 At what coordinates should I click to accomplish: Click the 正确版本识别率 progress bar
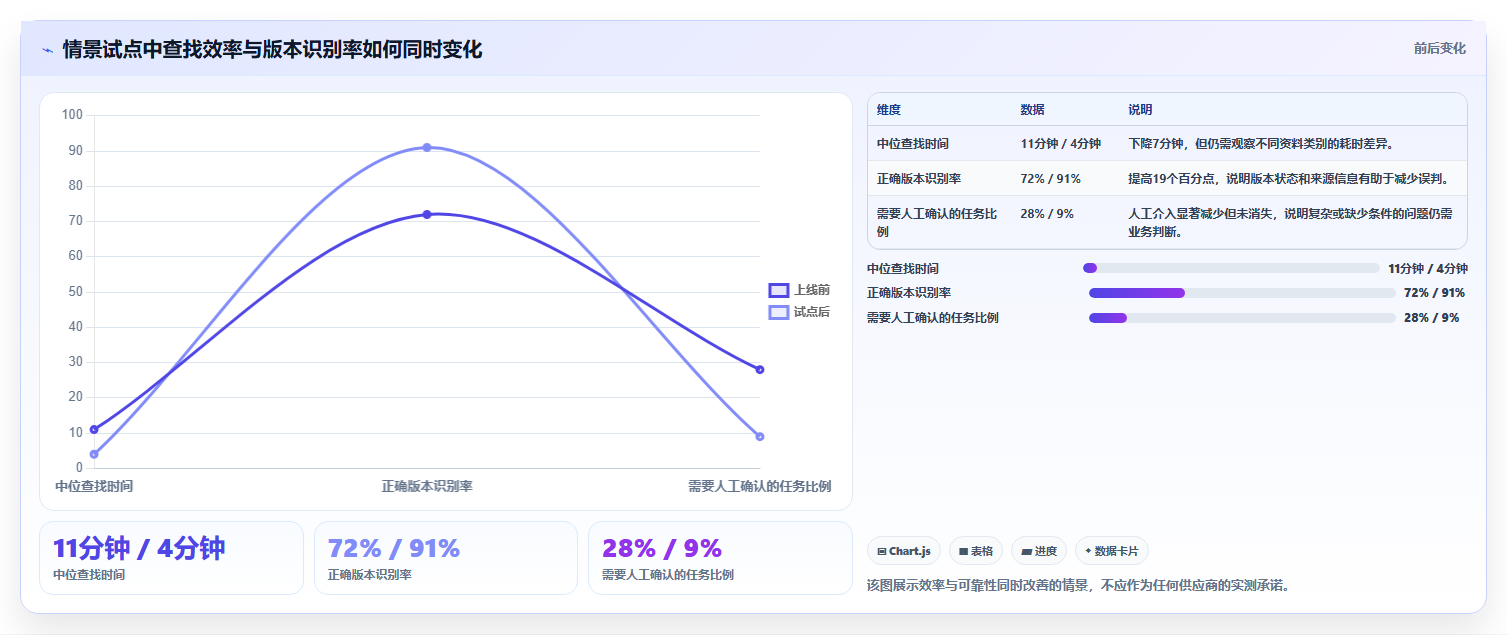click(x=1242, y=293)
